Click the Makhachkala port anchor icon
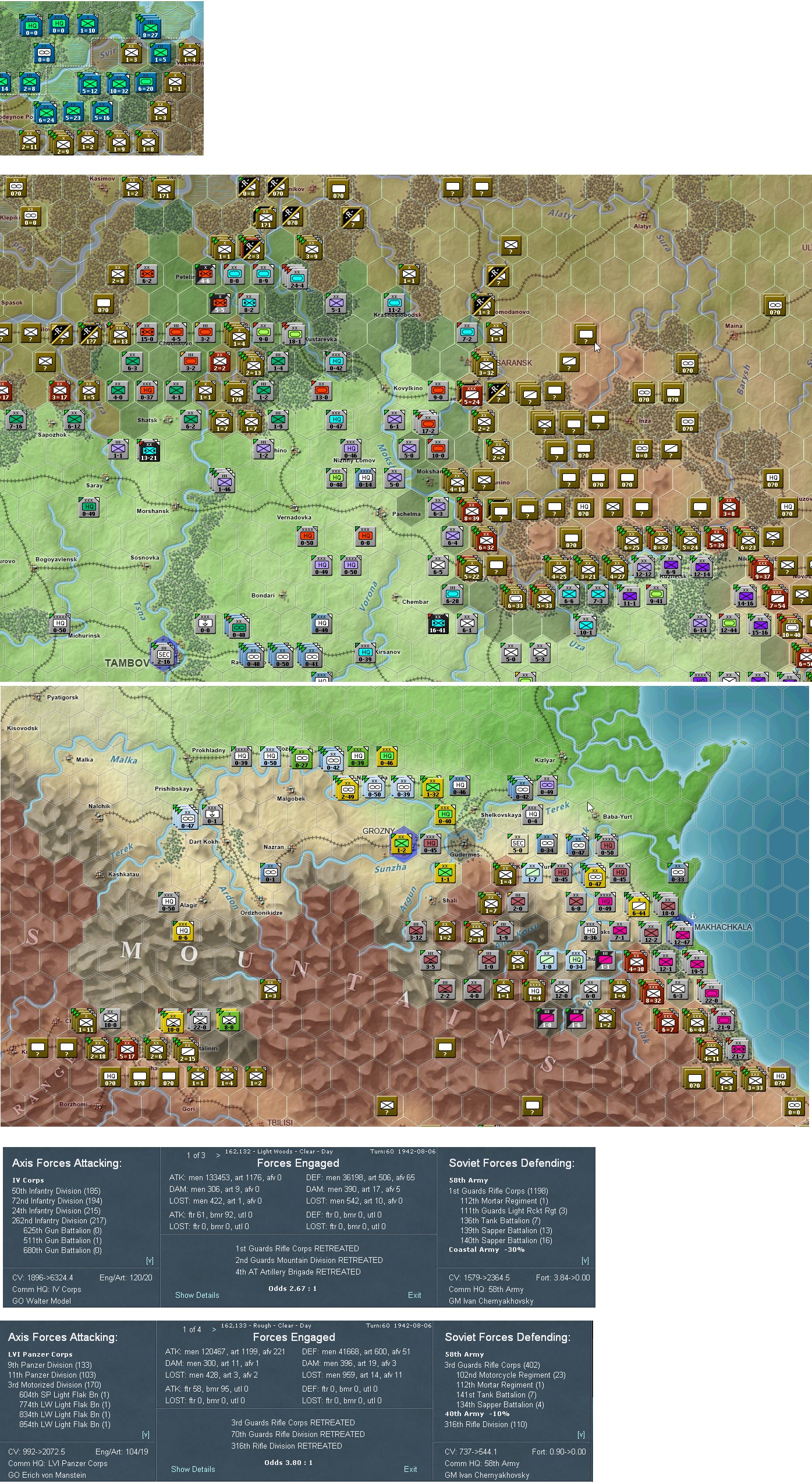 coord(693,916)
